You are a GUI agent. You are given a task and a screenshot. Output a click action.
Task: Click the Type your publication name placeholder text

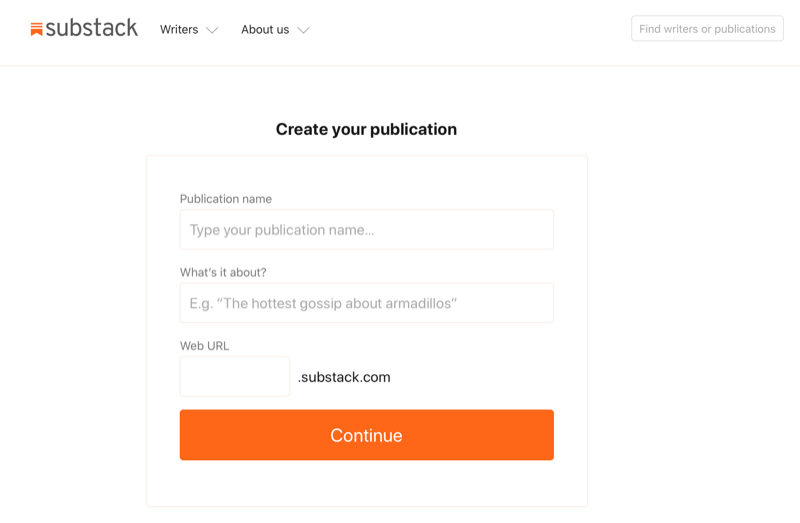click(x=282, y=230)
